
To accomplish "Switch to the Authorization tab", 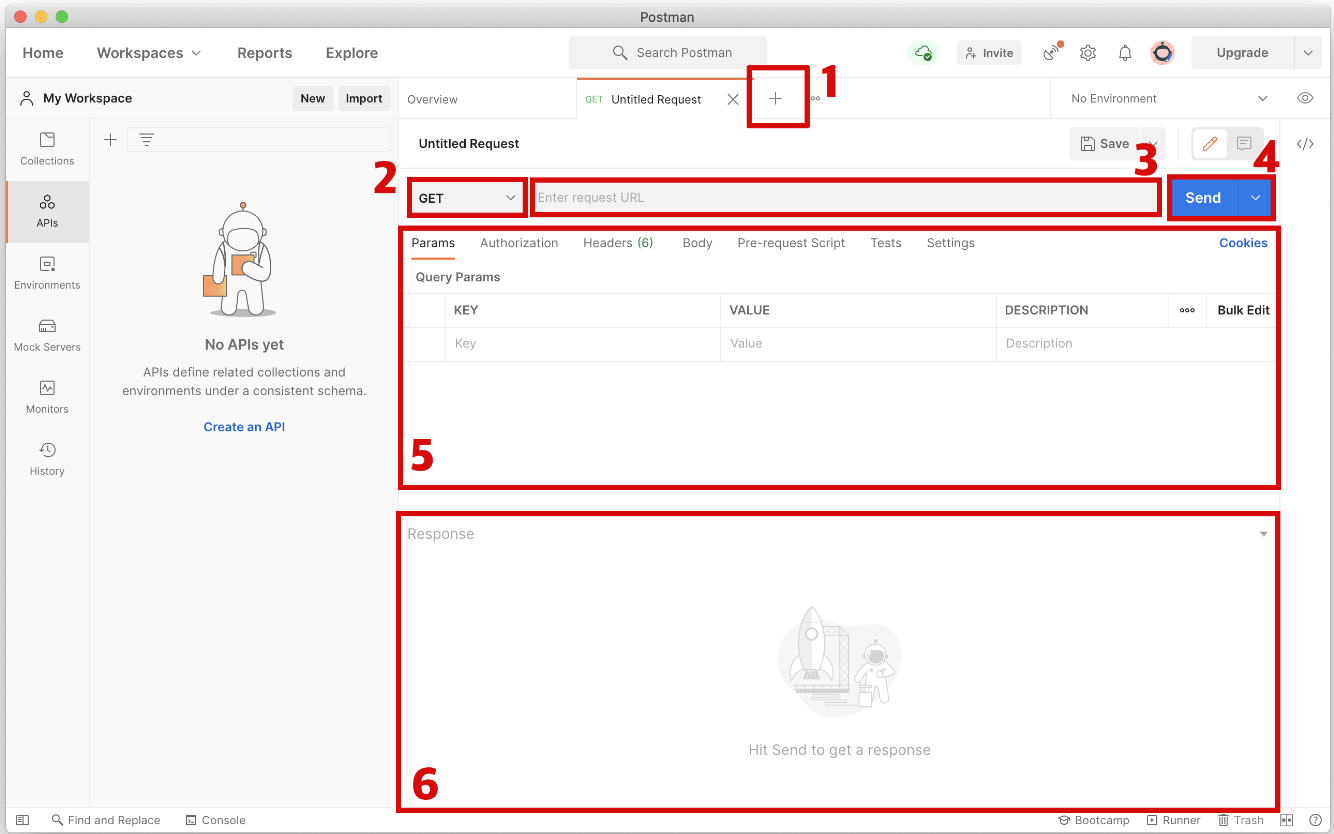I will tap(519, 243).
